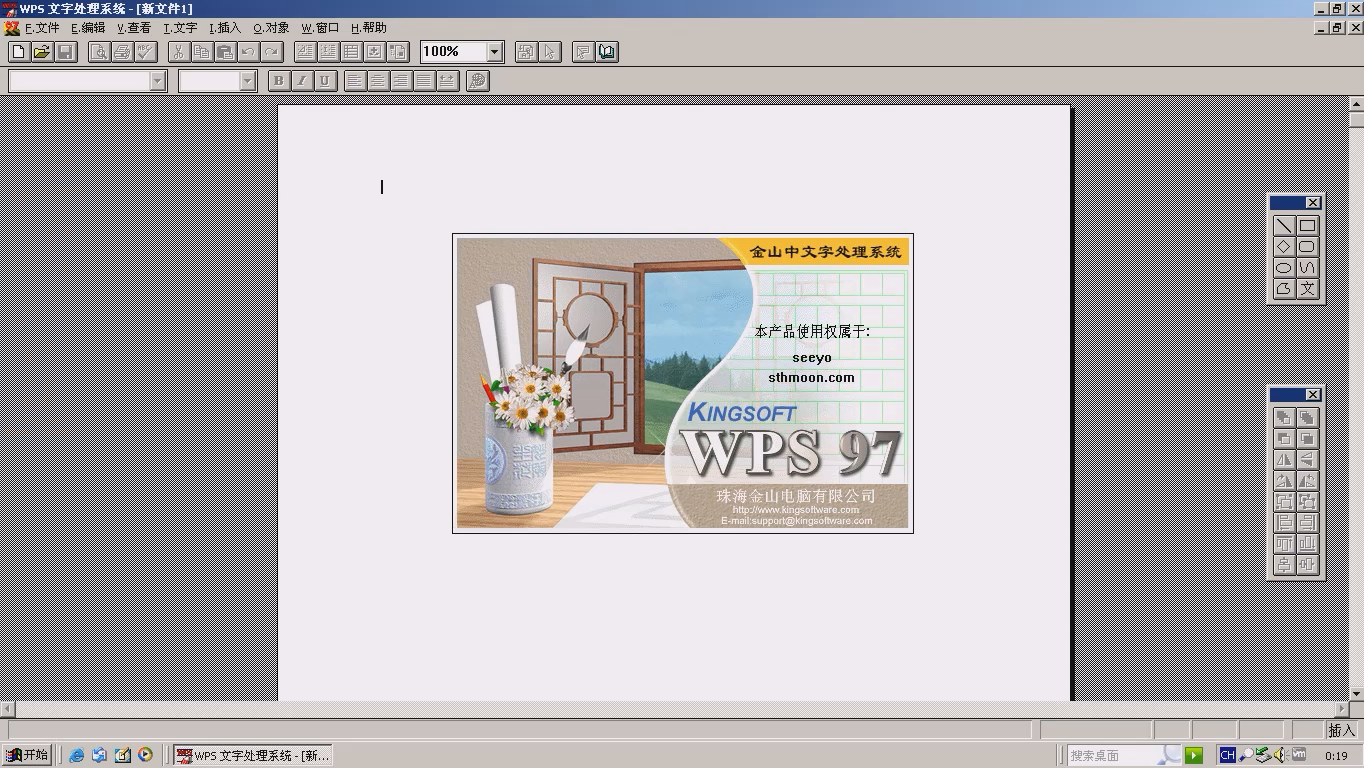Center-align the text
Image resolution: width=1364 pixels, height=768 pixels.
tap(379, 81)
